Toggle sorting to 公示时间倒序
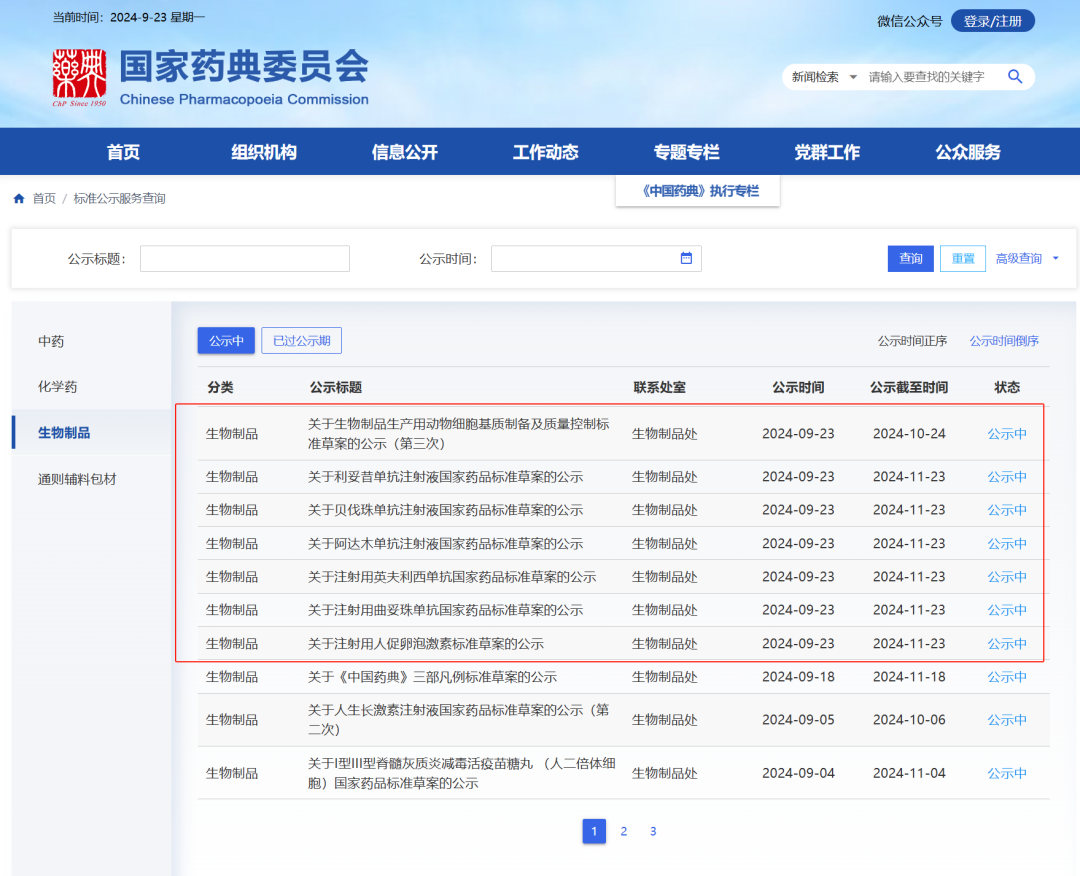 [x=1004, y=340]
